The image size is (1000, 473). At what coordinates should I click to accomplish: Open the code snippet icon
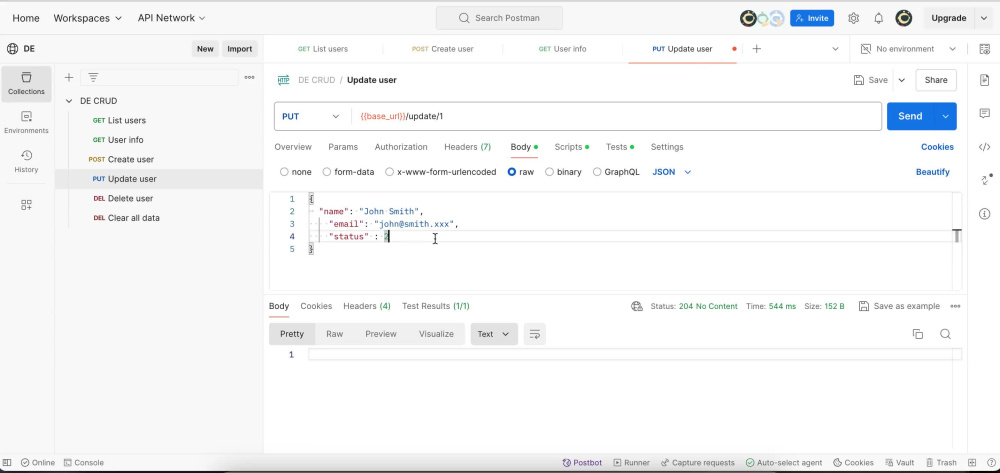coord(985,147)
